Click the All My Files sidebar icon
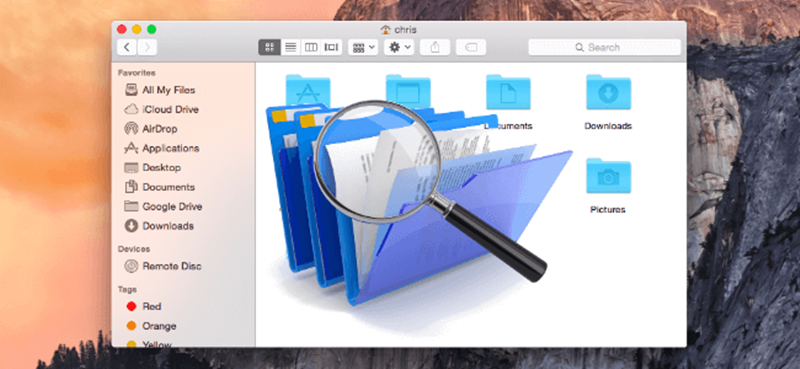 click(131, 90)
